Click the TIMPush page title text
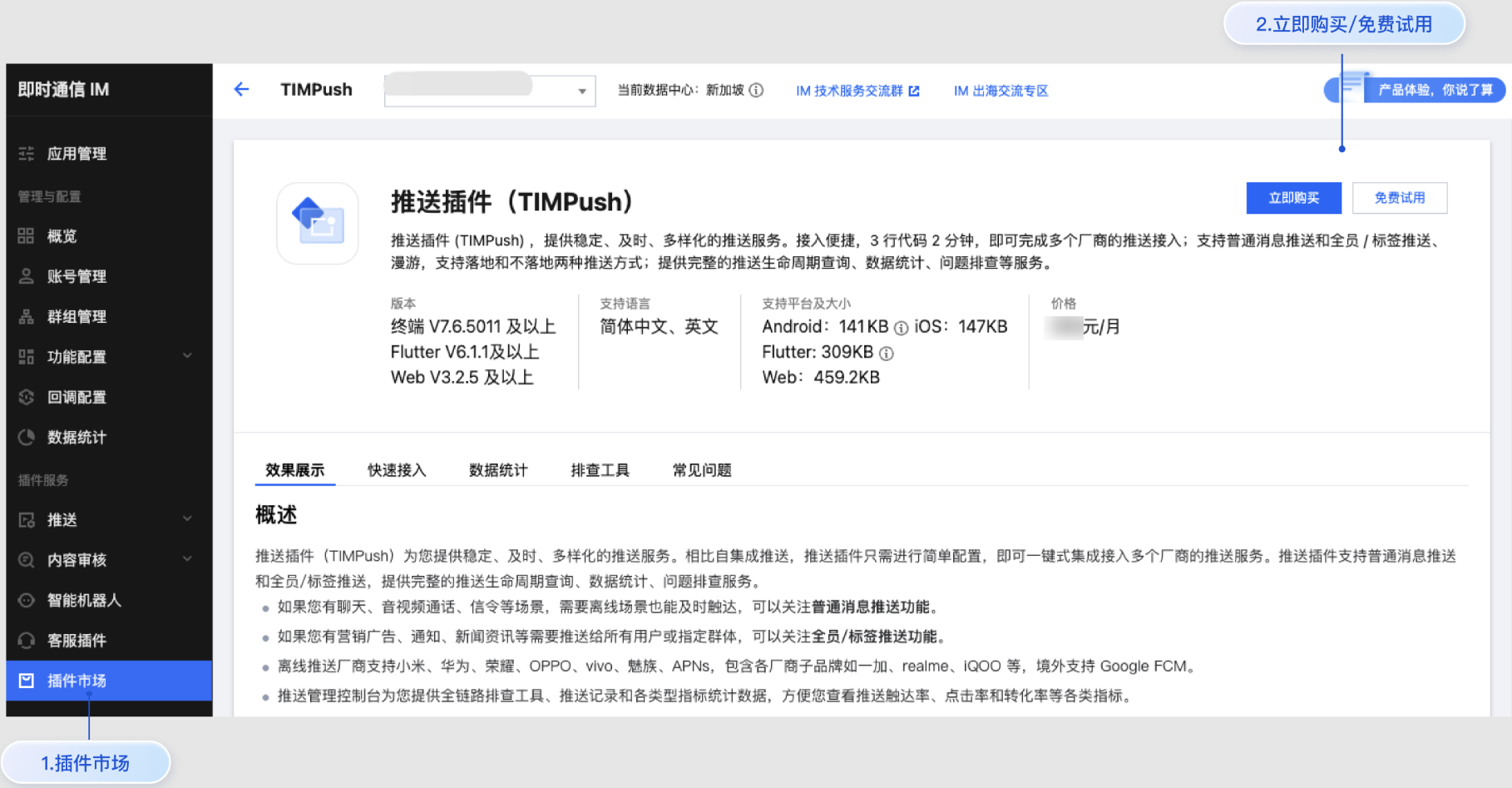Image resolution: width=1512 pixels, height=788 pixels. 316,89
